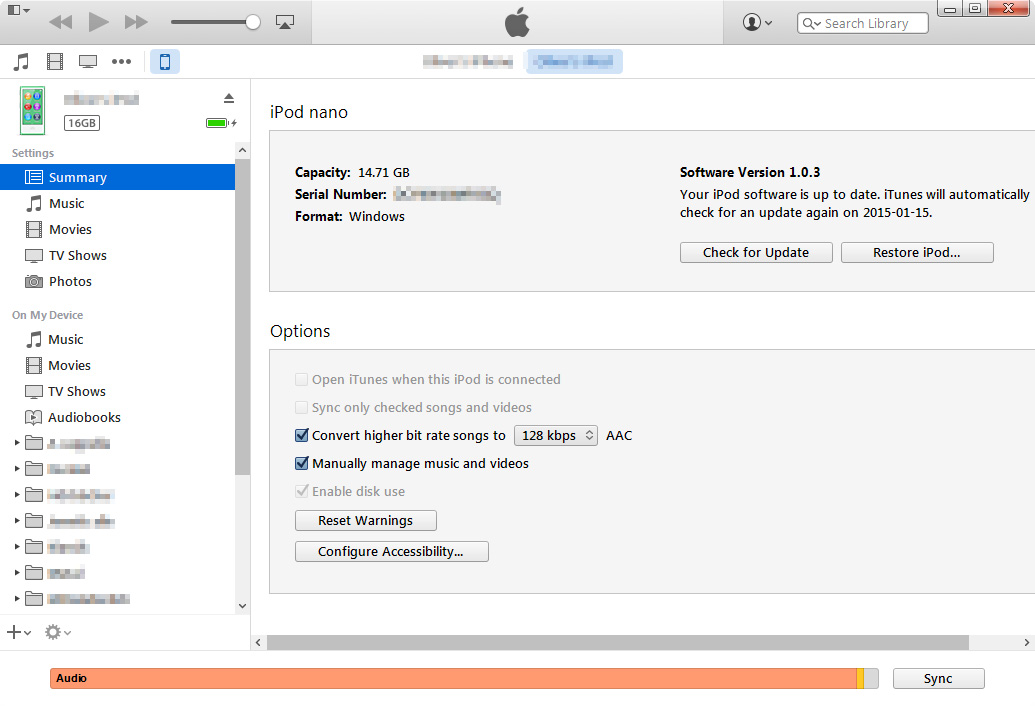Click the Capacity 14.71 GB value
Screen dimensions: 1035x706
(384, 173)
